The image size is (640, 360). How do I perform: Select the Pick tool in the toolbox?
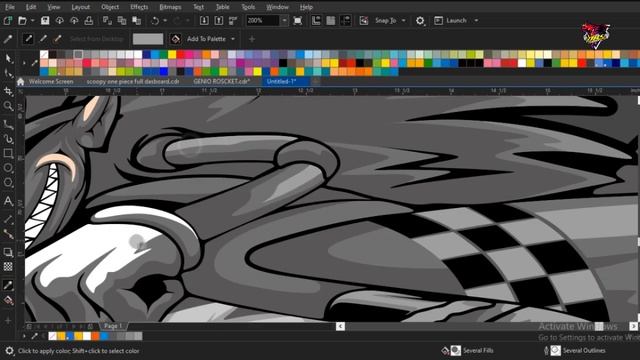tap(8, 58)
